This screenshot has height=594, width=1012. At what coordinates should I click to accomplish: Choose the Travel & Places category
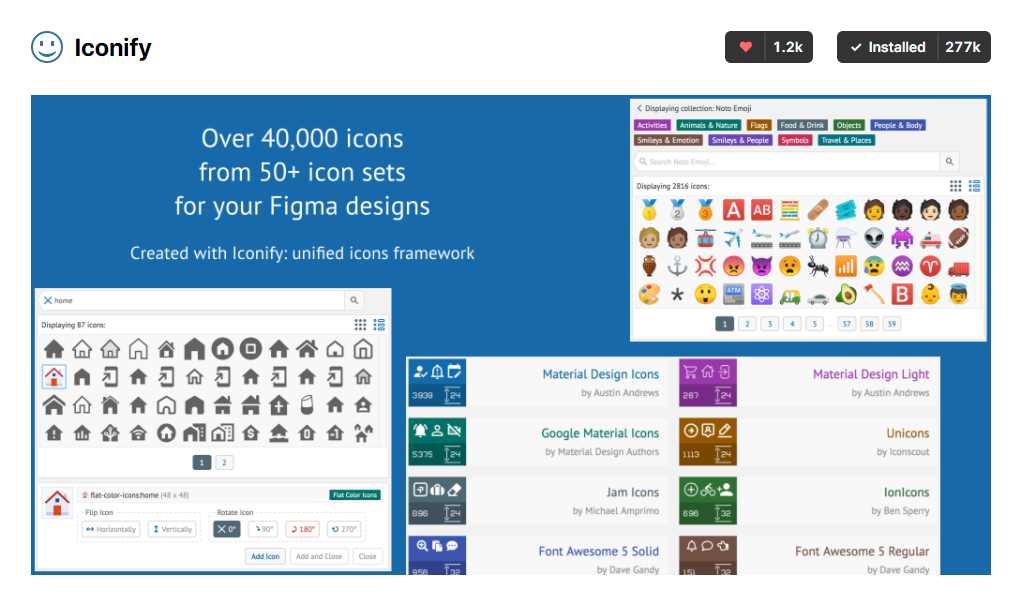(x=846, y=140)
